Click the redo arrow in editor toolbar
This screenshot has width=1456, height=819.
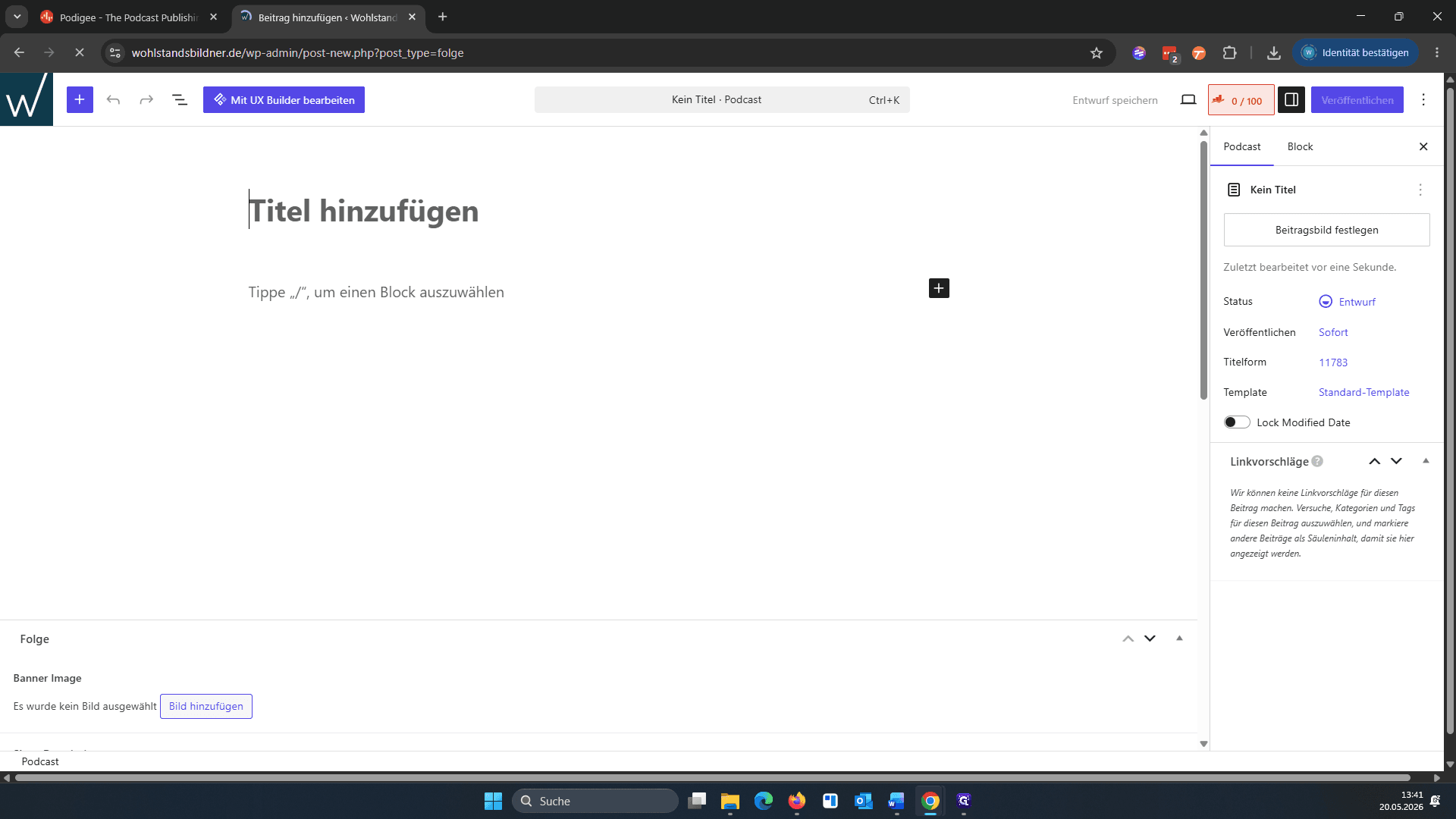(146, 99)
